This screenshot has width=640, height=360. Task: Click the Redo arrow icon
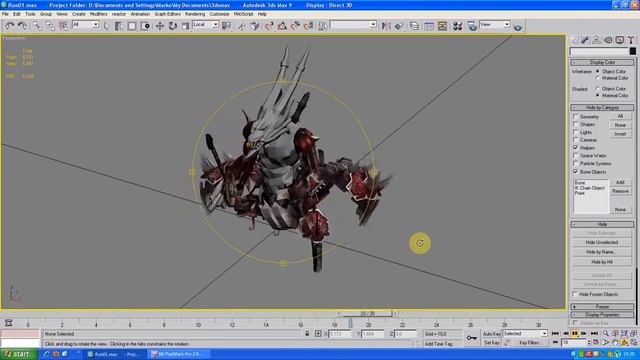coord(22,26)
